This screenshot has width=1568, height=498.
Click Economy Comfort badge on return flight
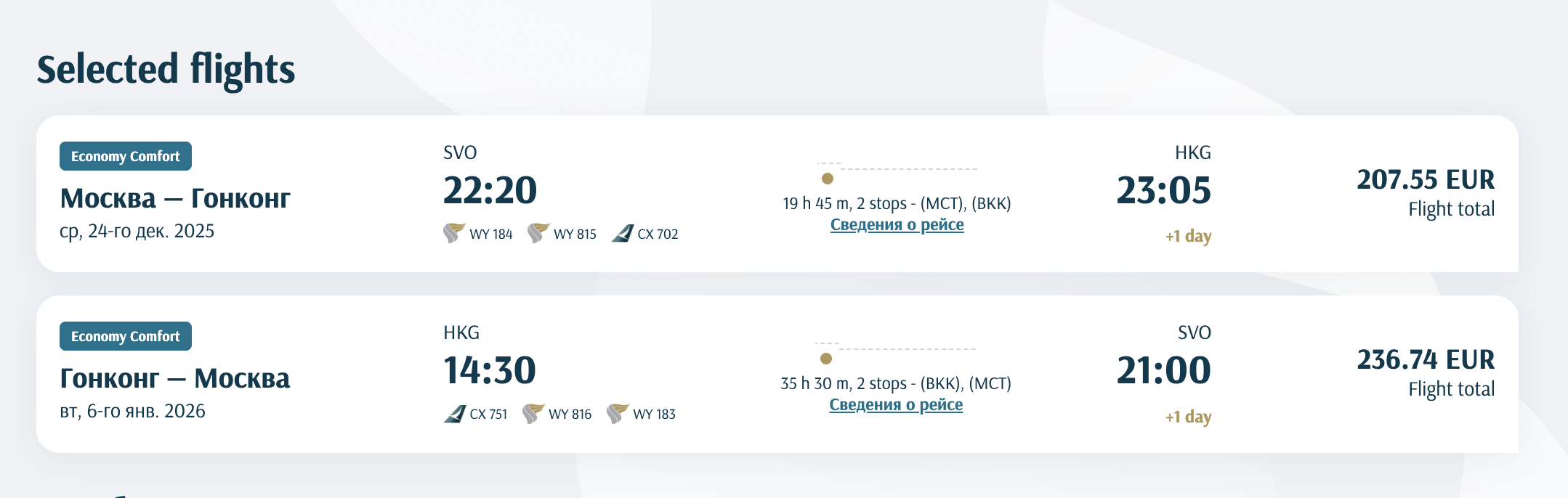click(x=126, y=336)
